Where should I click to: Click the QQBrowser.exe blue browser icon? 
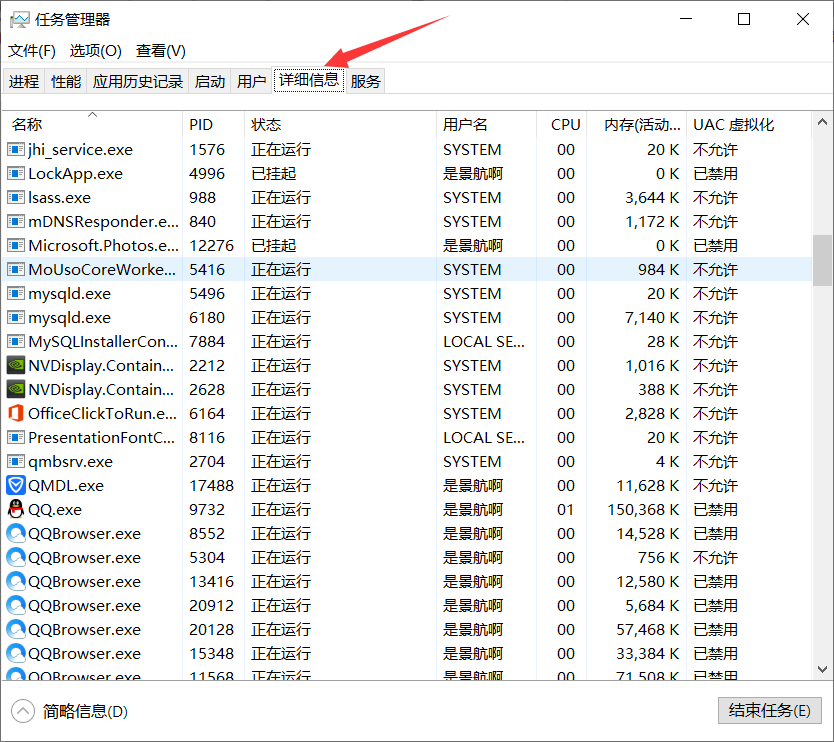[x=15, y=533]
